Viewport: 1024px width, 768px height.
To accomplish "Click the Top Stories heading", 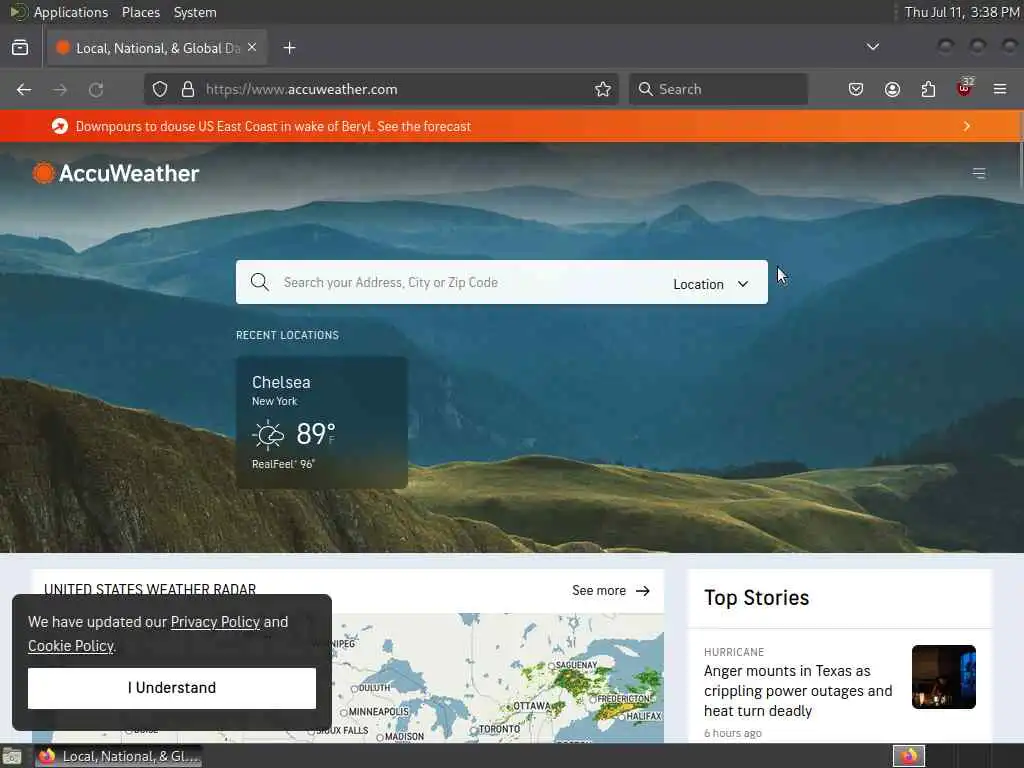I will pos(756,598).
